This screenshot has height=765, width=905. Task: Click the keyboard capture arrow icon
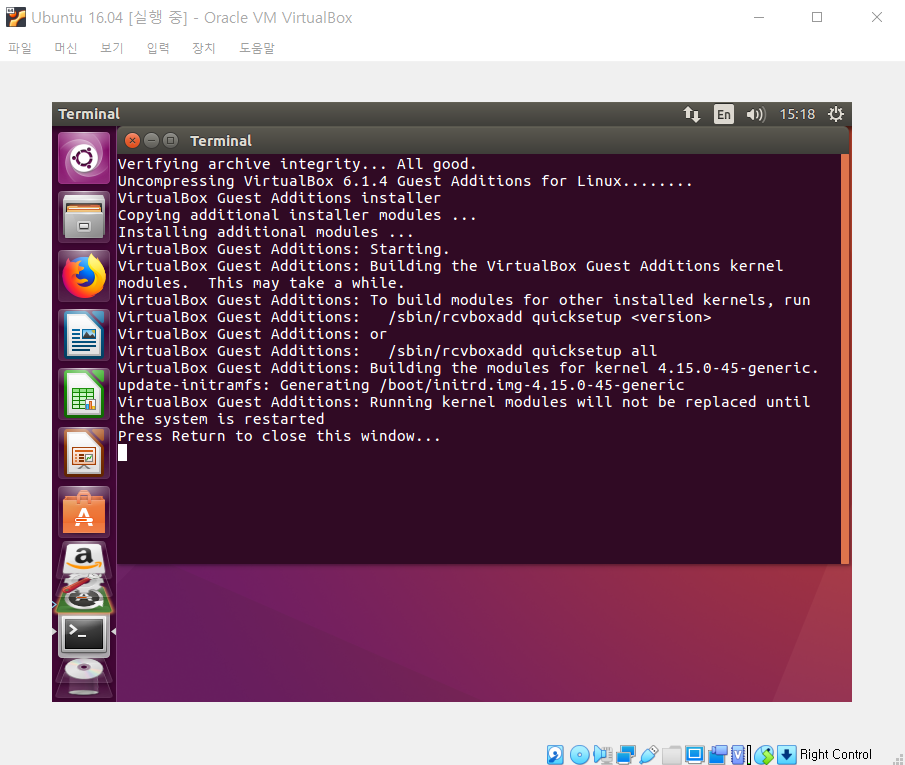tap(786, 755)
